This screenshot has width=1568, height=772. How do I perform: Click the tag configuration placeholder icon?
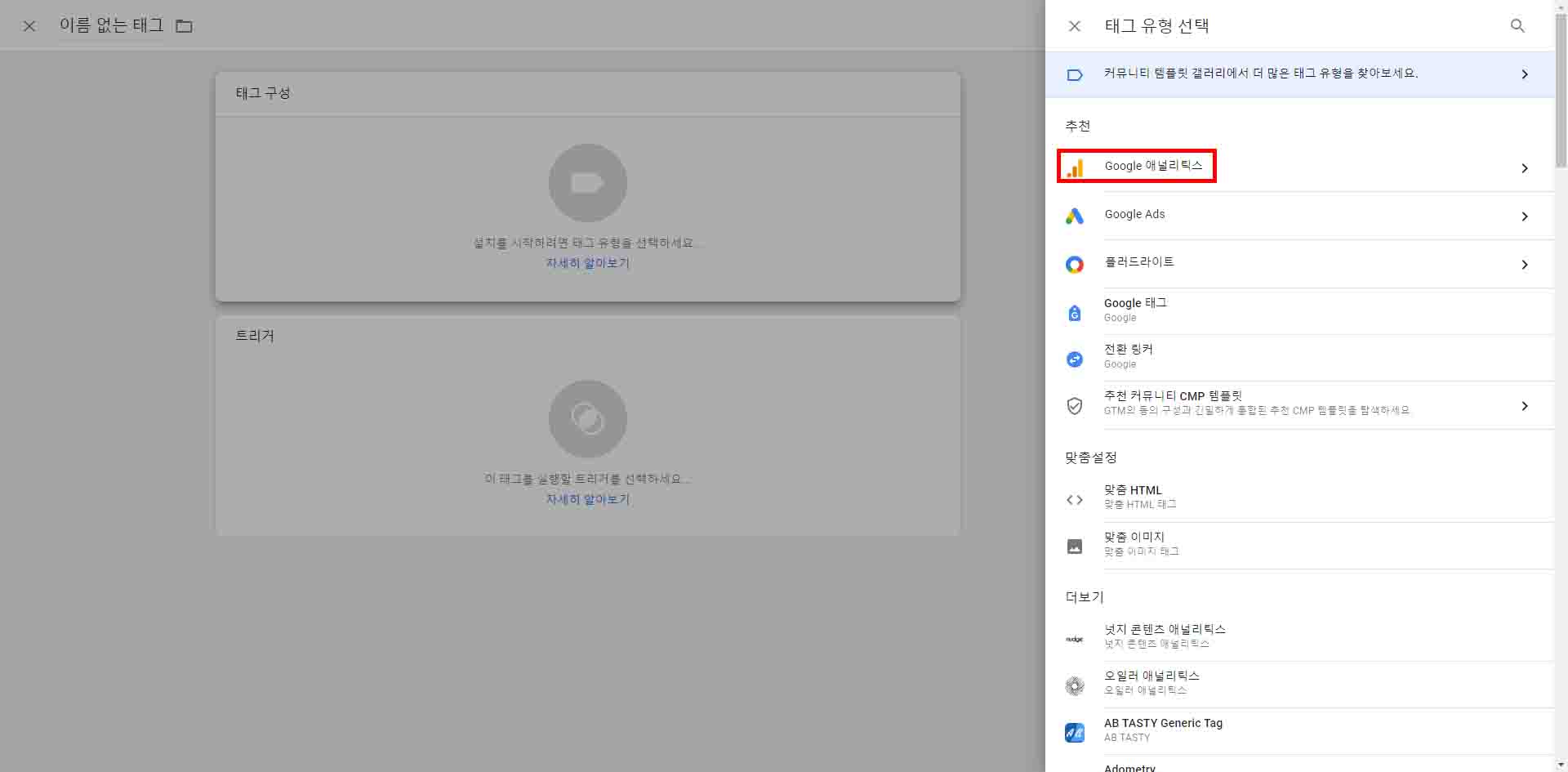click(588, 183)
